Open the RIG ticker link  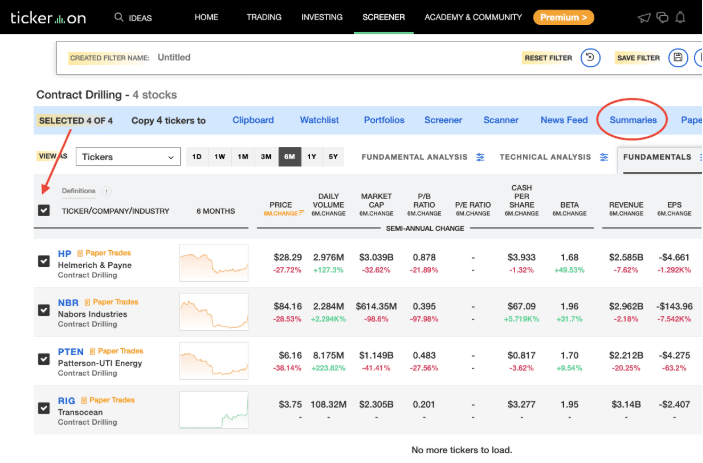(x=66, y=401)
